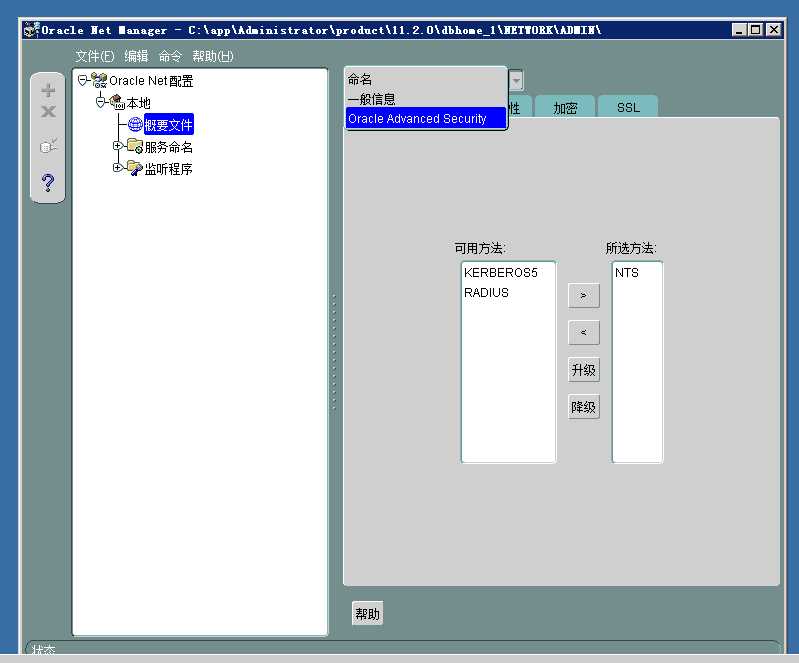Click the folder icon beside 服务命名
The height and width of the screenshot is (663, 799).
[x=135, y=146]
